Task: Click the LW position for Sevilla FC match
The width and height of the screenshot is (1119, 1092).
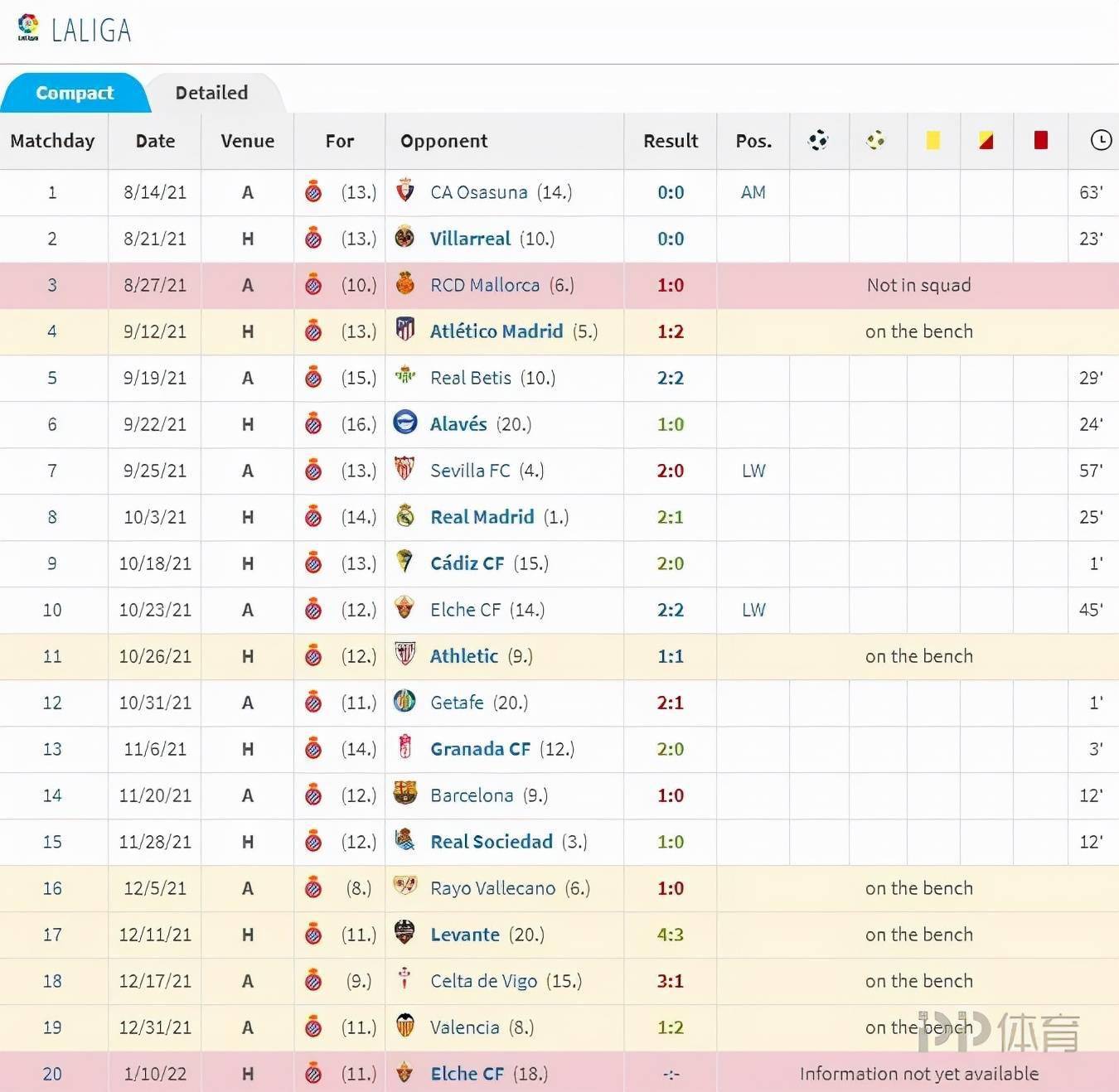Action: (x=753, y=471)
